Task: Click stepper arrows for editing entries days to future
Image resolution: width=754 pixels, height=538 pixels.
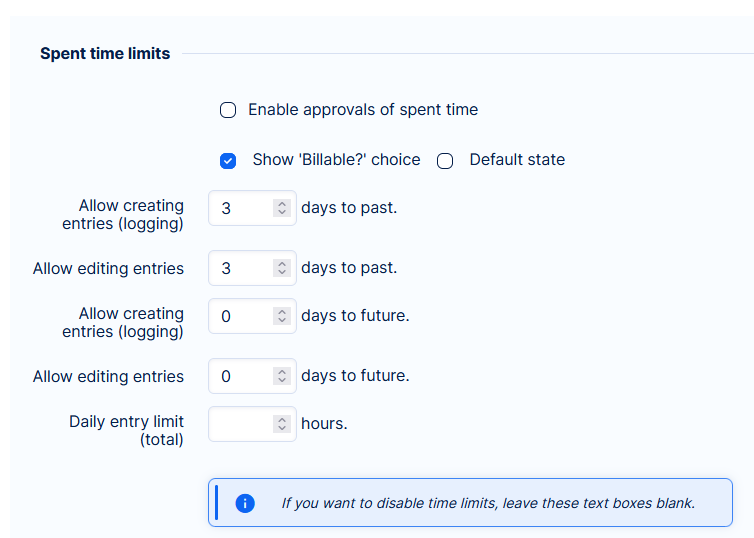Action: tap(282, 376)
